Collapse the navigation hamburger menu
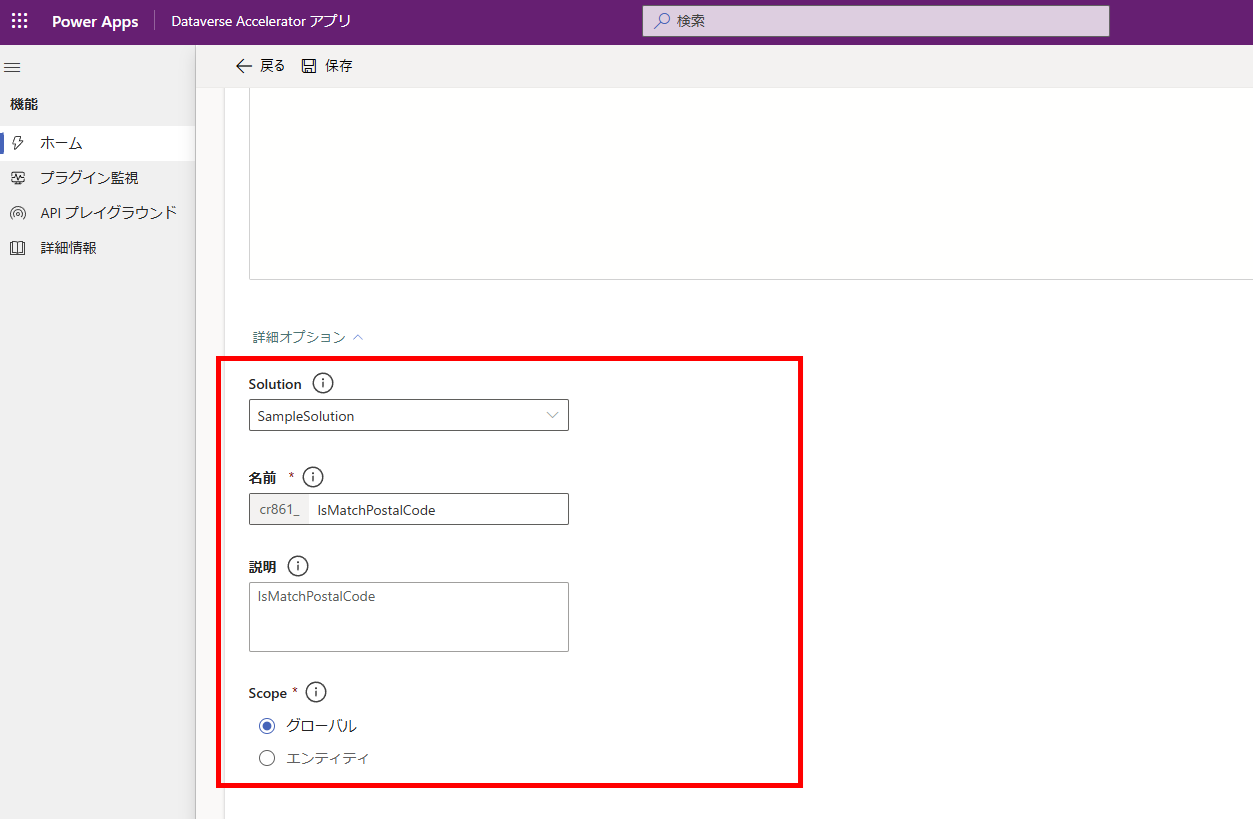This screenshot has width=1253, height=819. click(13, 67)
